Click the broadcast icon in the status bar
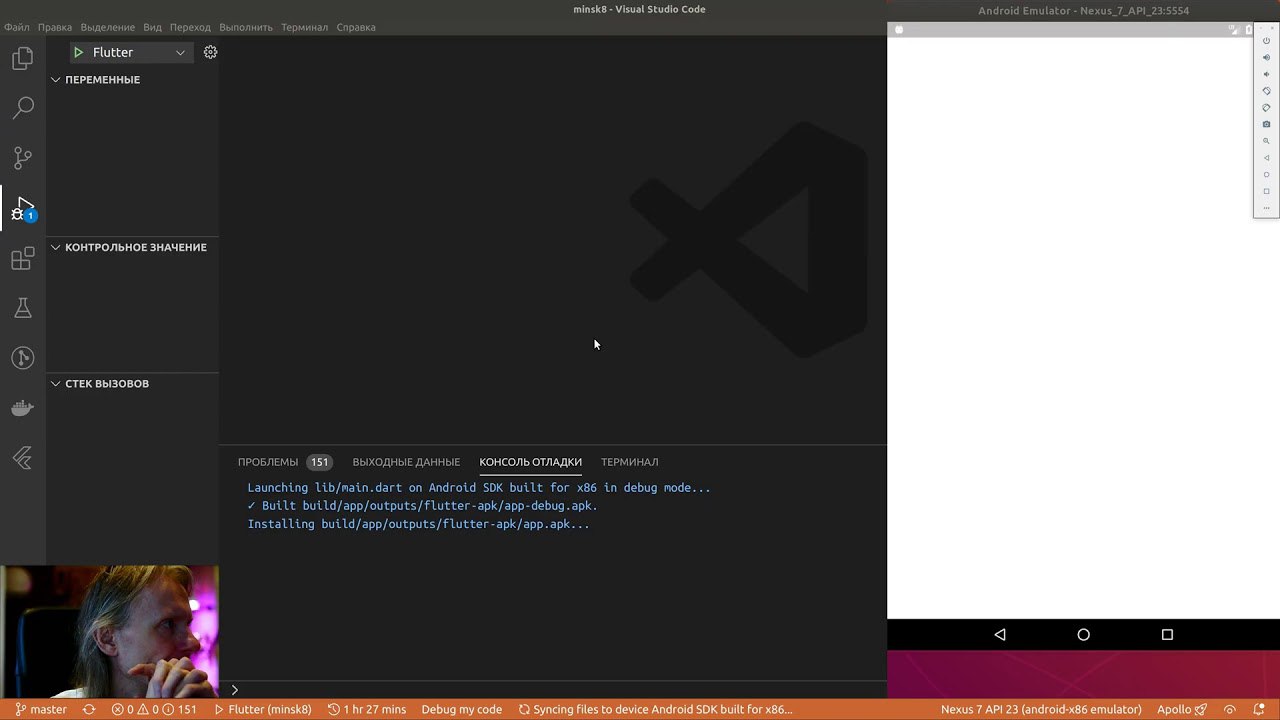 click(x=1230, y=709)
